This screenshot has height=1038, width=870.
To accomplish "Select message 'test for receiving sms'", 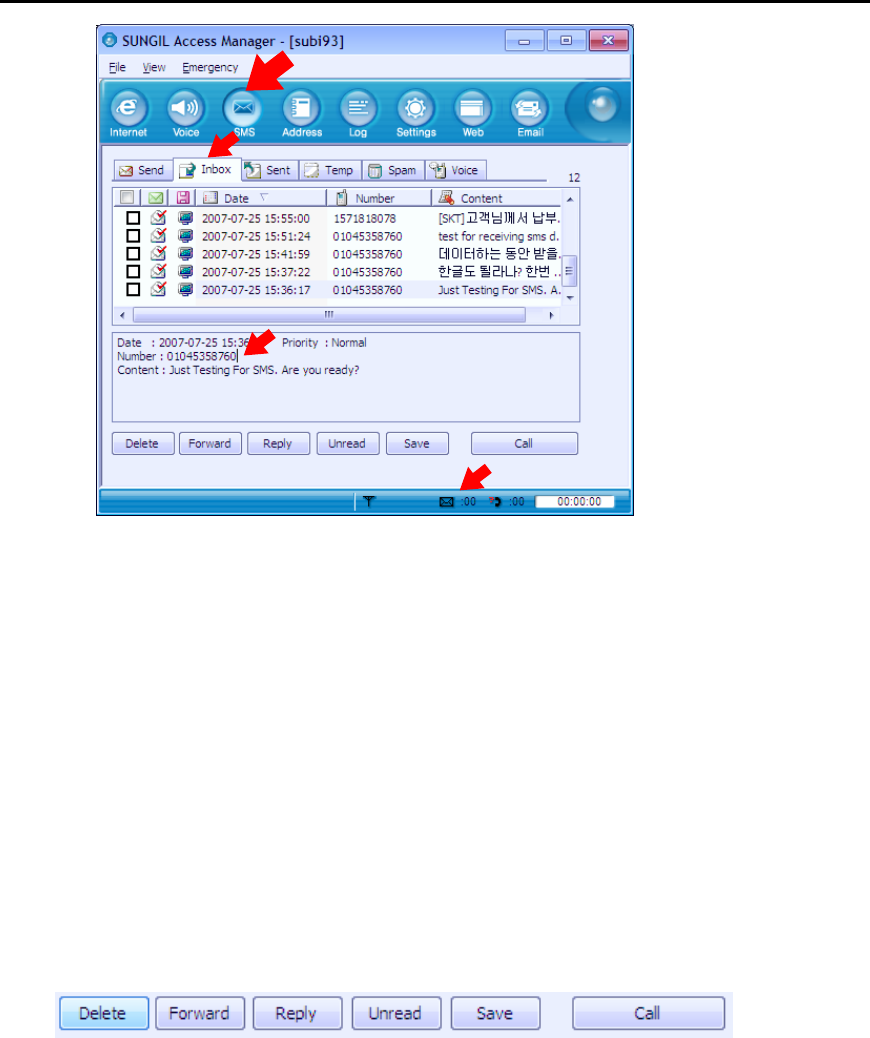I will [x=338, y=236].
